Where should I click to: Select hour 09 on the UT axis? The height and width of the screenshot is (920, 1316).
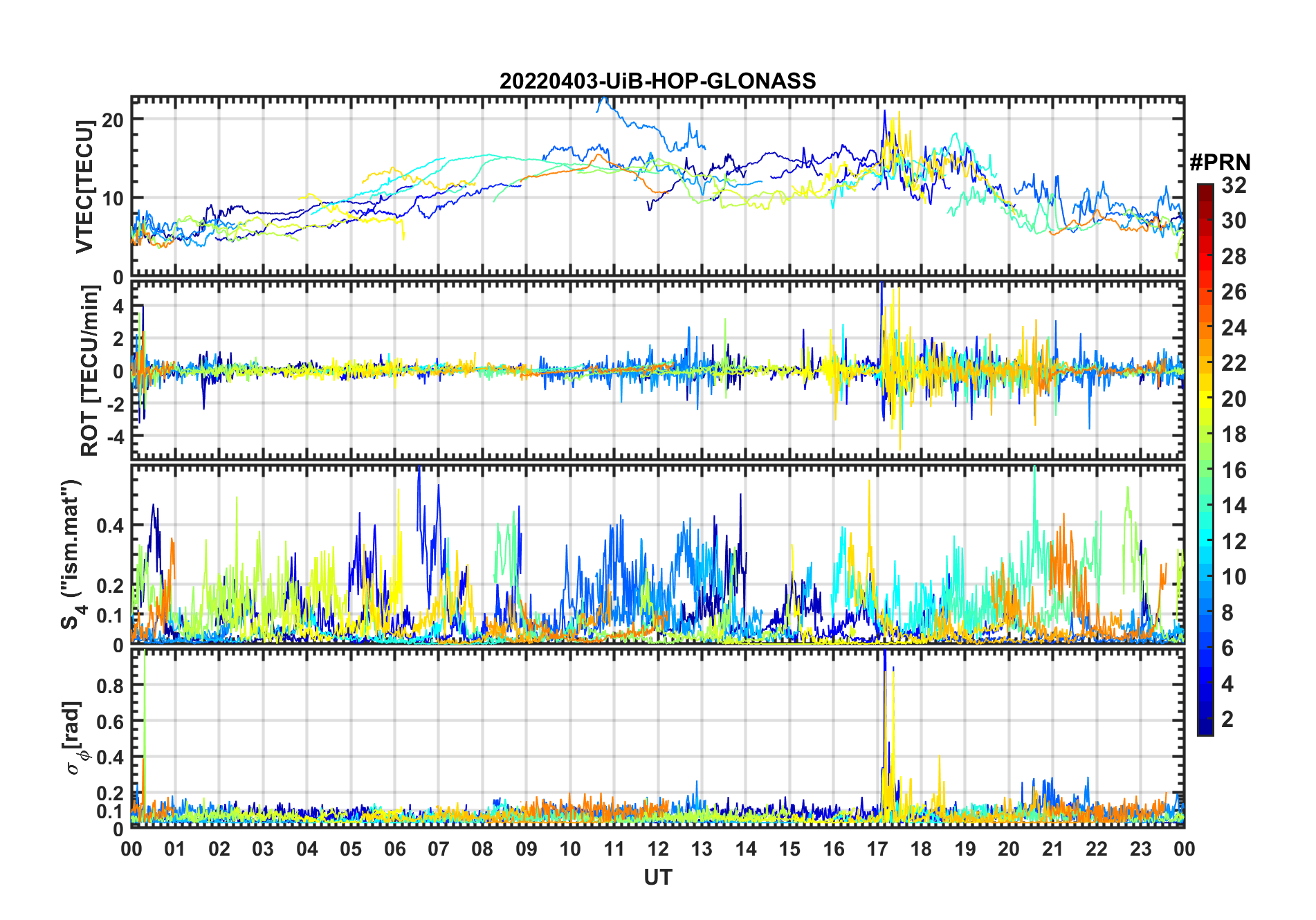[x=527, y=849]
